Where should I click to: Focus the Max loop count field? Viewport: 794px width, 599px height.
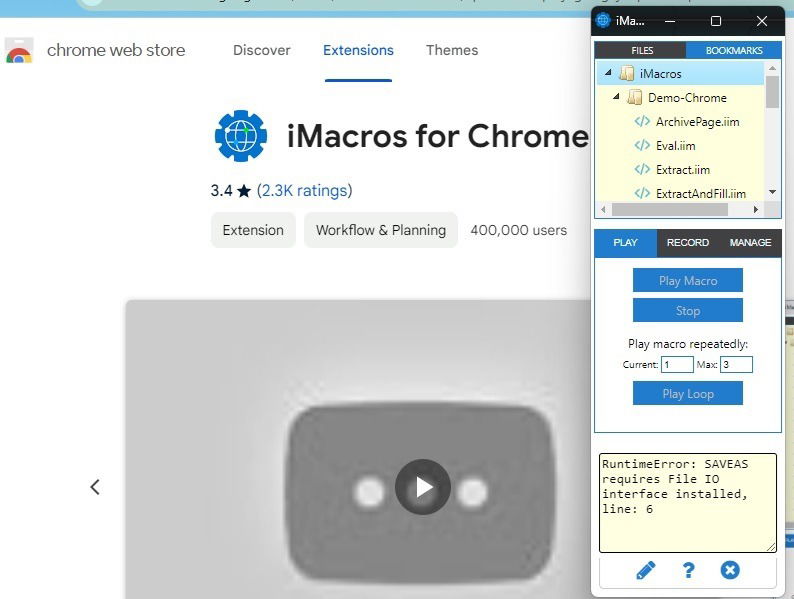(736, 365)
